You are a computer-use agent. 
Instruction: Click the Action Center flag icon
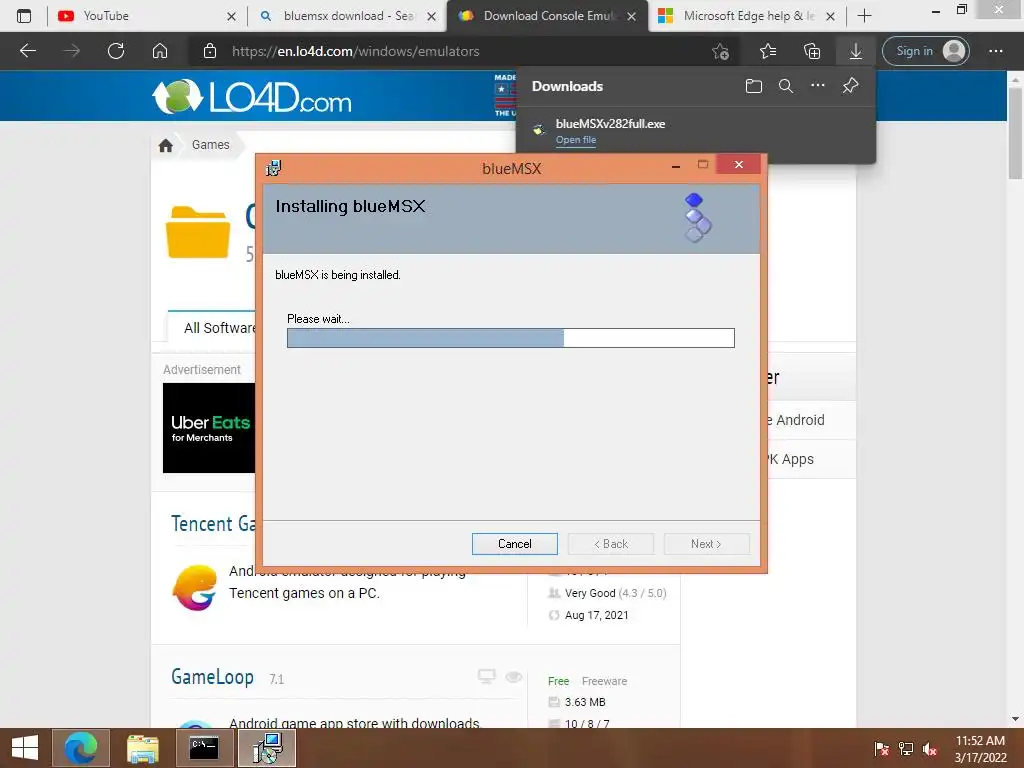coord(882,748)
